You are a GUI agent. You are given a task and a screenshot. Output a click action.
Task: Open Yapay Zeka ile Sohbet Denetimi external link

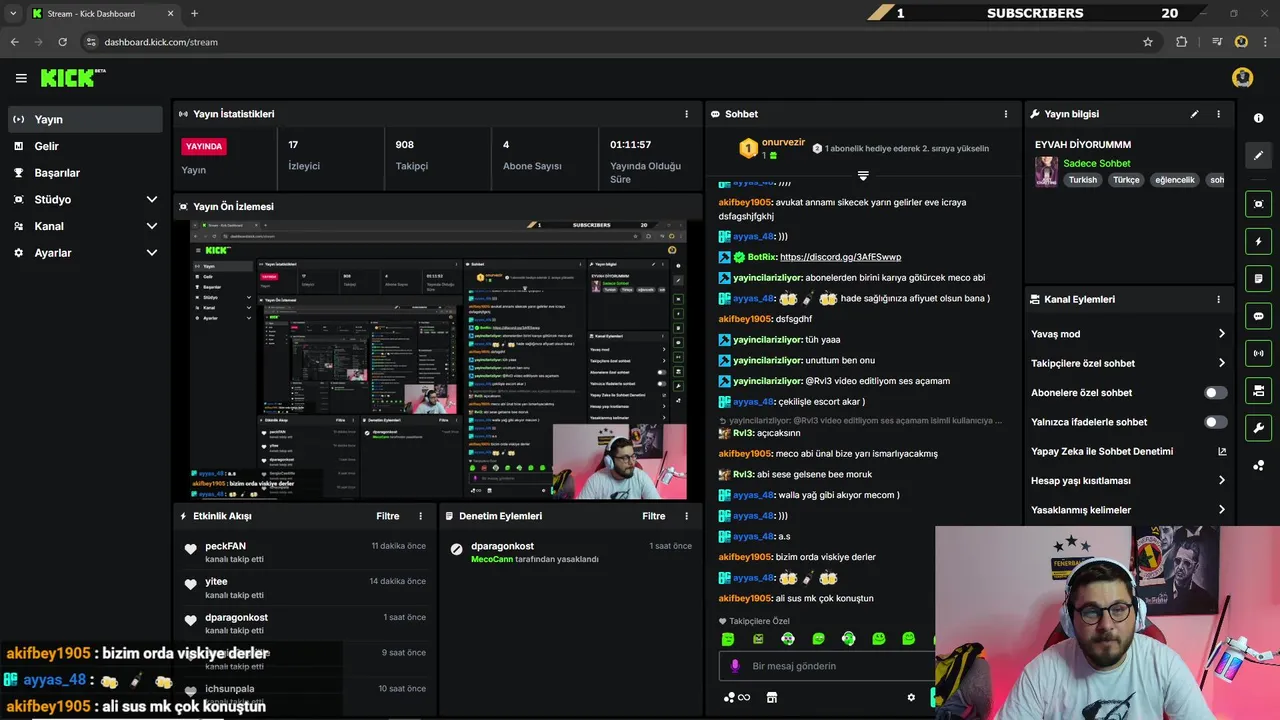[1222, 451]
